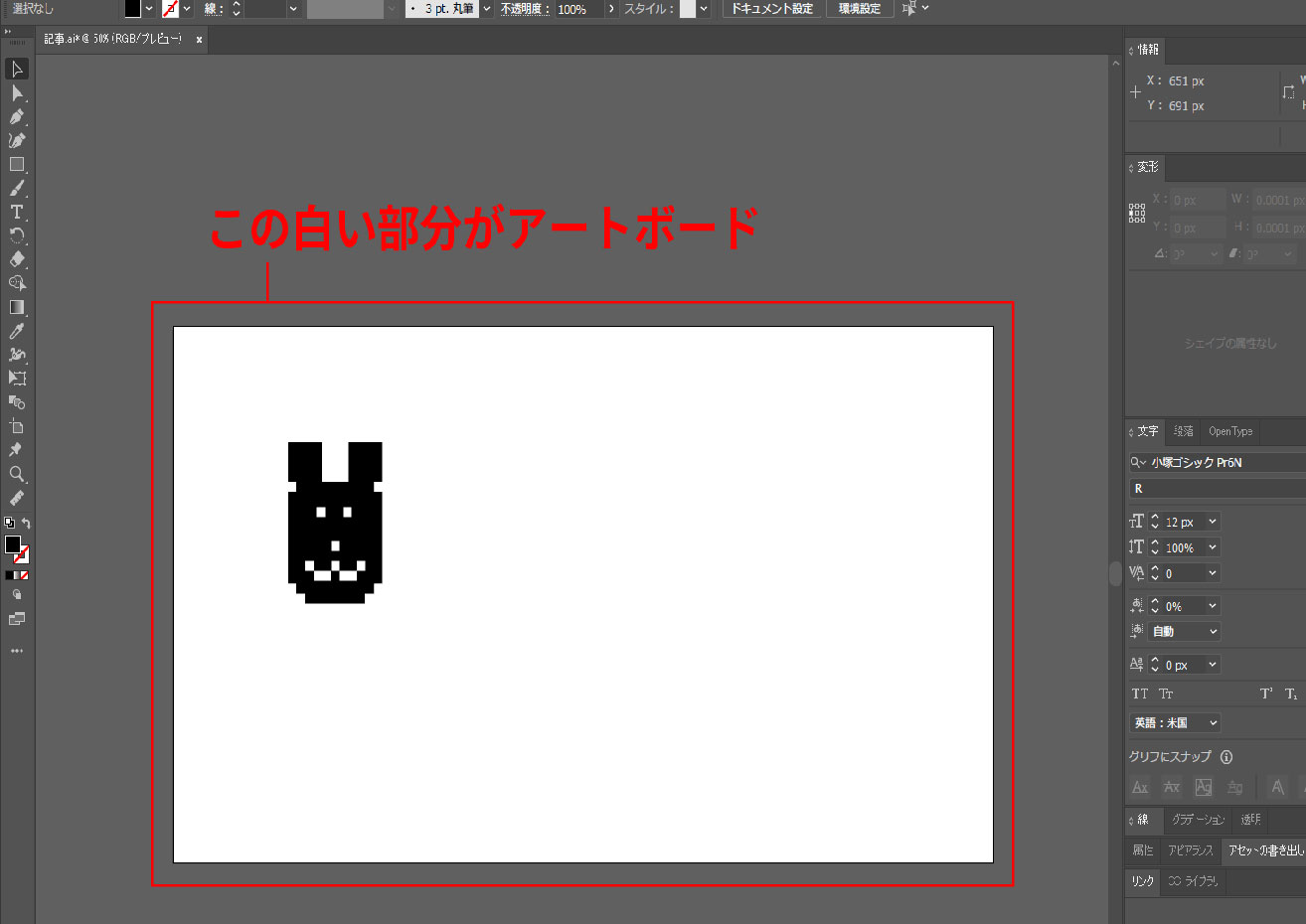Click the 環境設定 button
The width and height of the screenshot is (1306, 924).
[860, 9]
